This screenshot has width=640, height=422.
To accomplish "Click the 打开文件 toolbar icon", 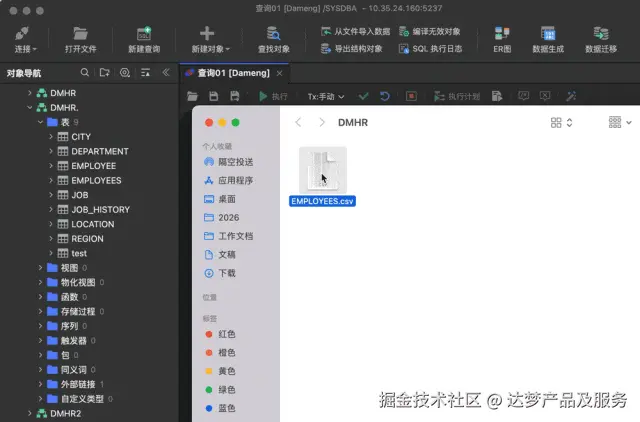I will click(x=80, y=40).
